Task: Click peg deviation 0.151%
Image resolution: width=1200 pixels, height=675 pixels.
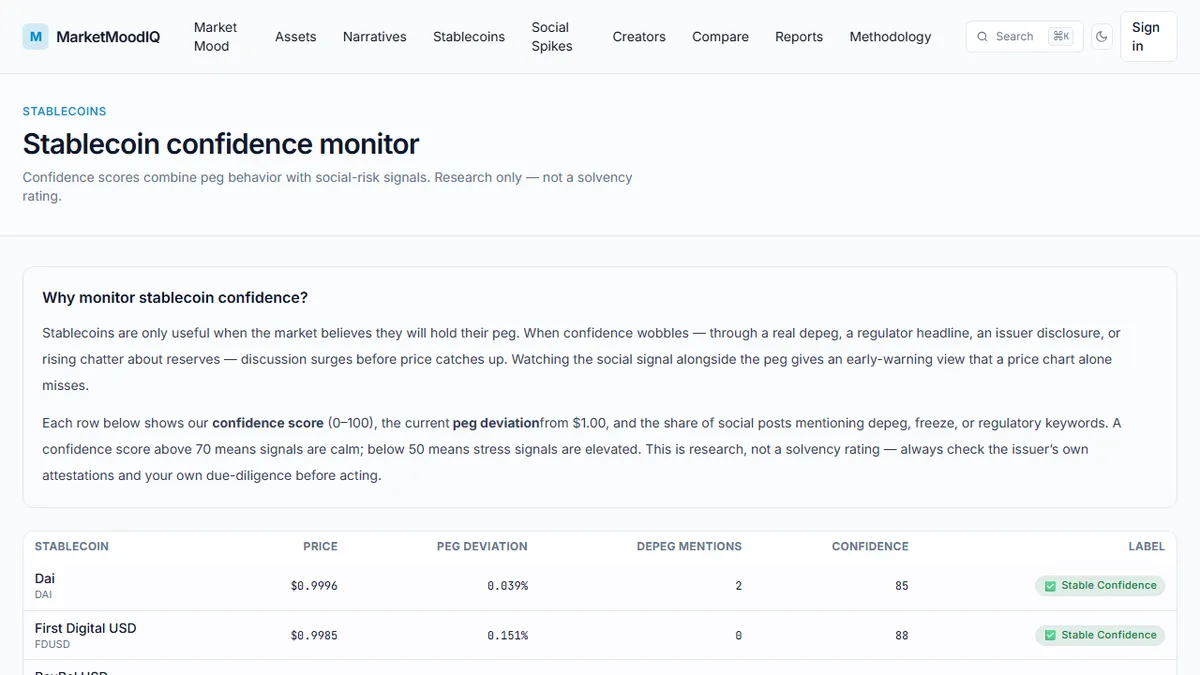Action: (507, 635)
